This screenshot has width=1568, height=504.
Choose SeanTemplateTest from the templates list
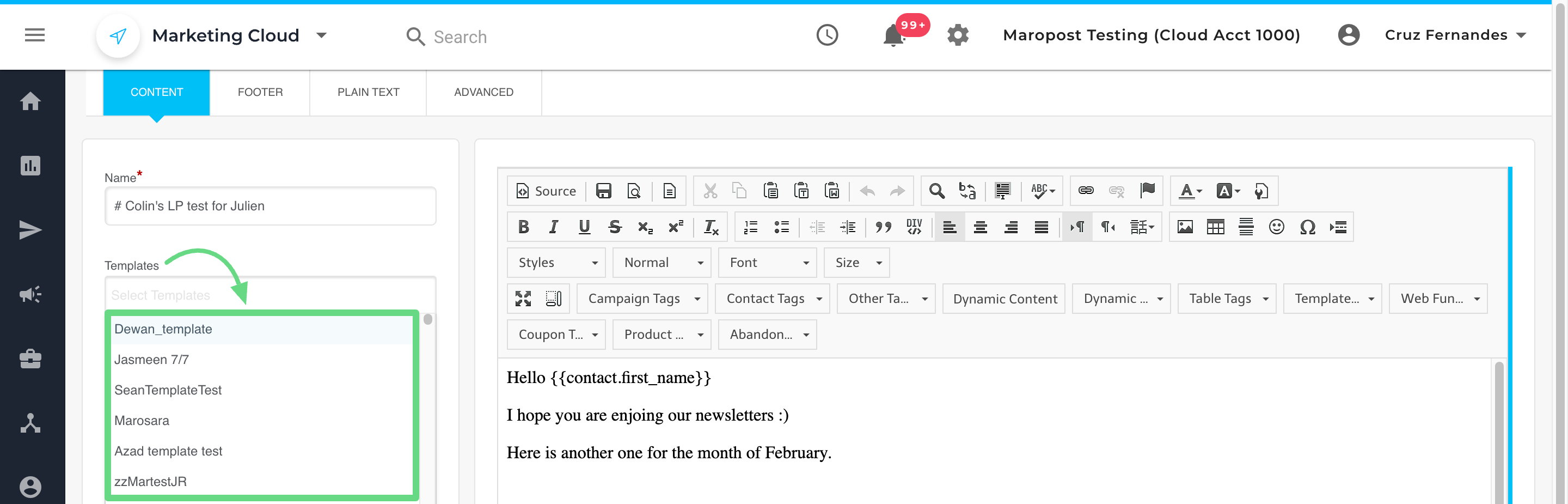click(262, 390)
